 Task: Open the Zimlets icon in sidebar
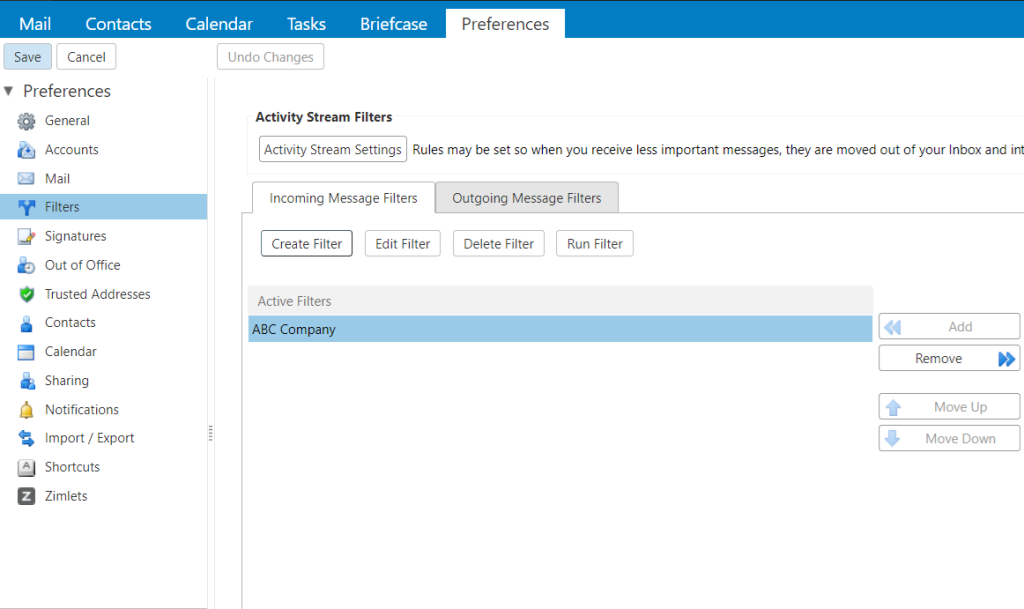(27, 497)
